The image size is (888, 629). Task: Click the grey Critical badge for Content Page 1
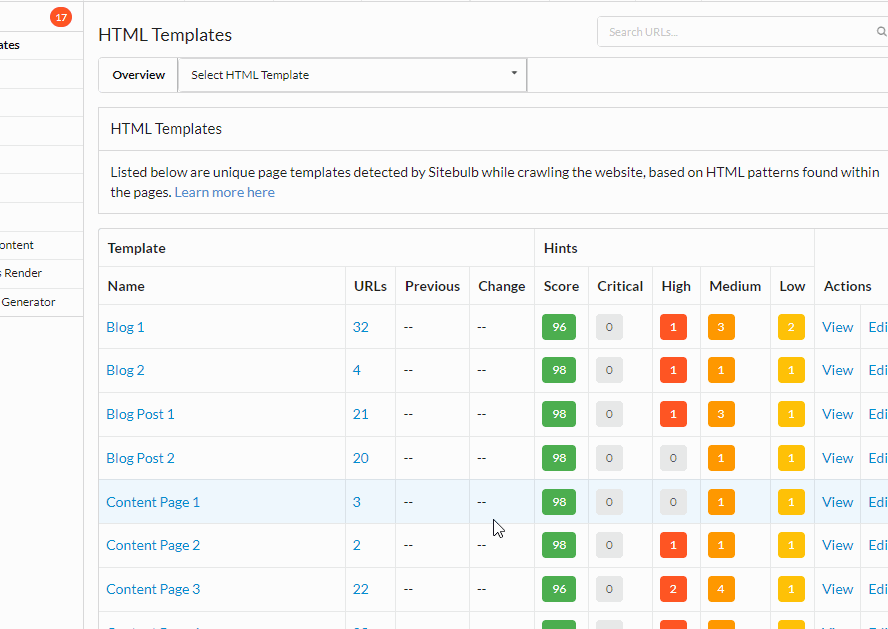(609, 502)
